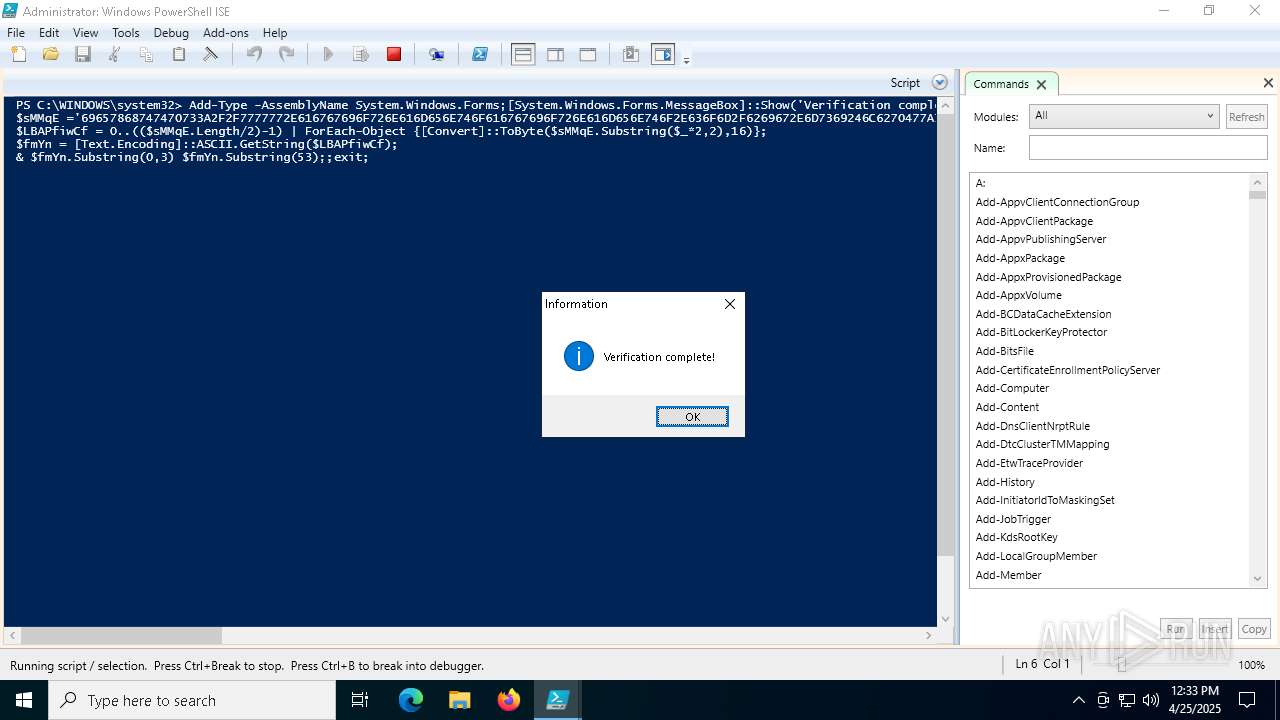Image resolution: width=1280 pixels, height=720 pixels.
Task: Click the Show Command Add-on icon
Action: coord(663,55)
